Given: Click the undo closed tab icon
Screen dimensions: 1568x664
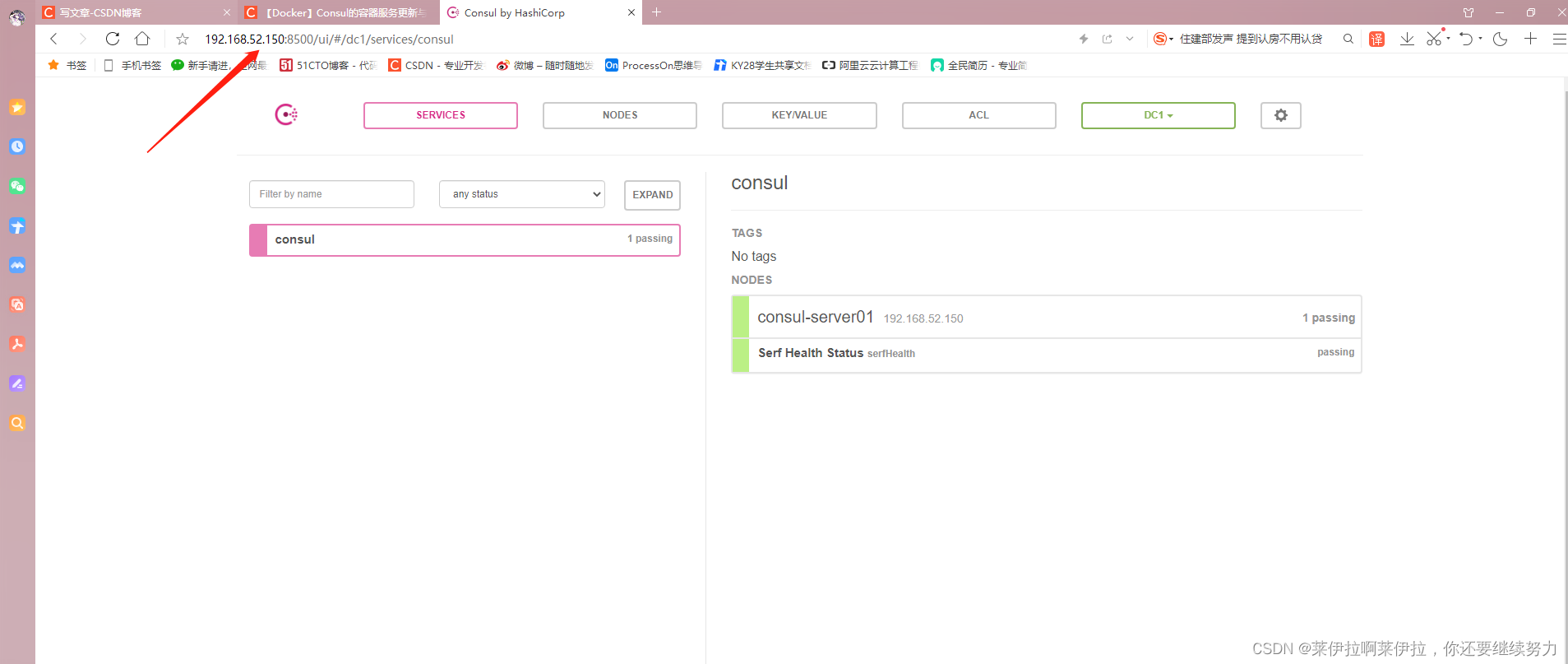Looking at the screenshot, I should click(1466, 39).
